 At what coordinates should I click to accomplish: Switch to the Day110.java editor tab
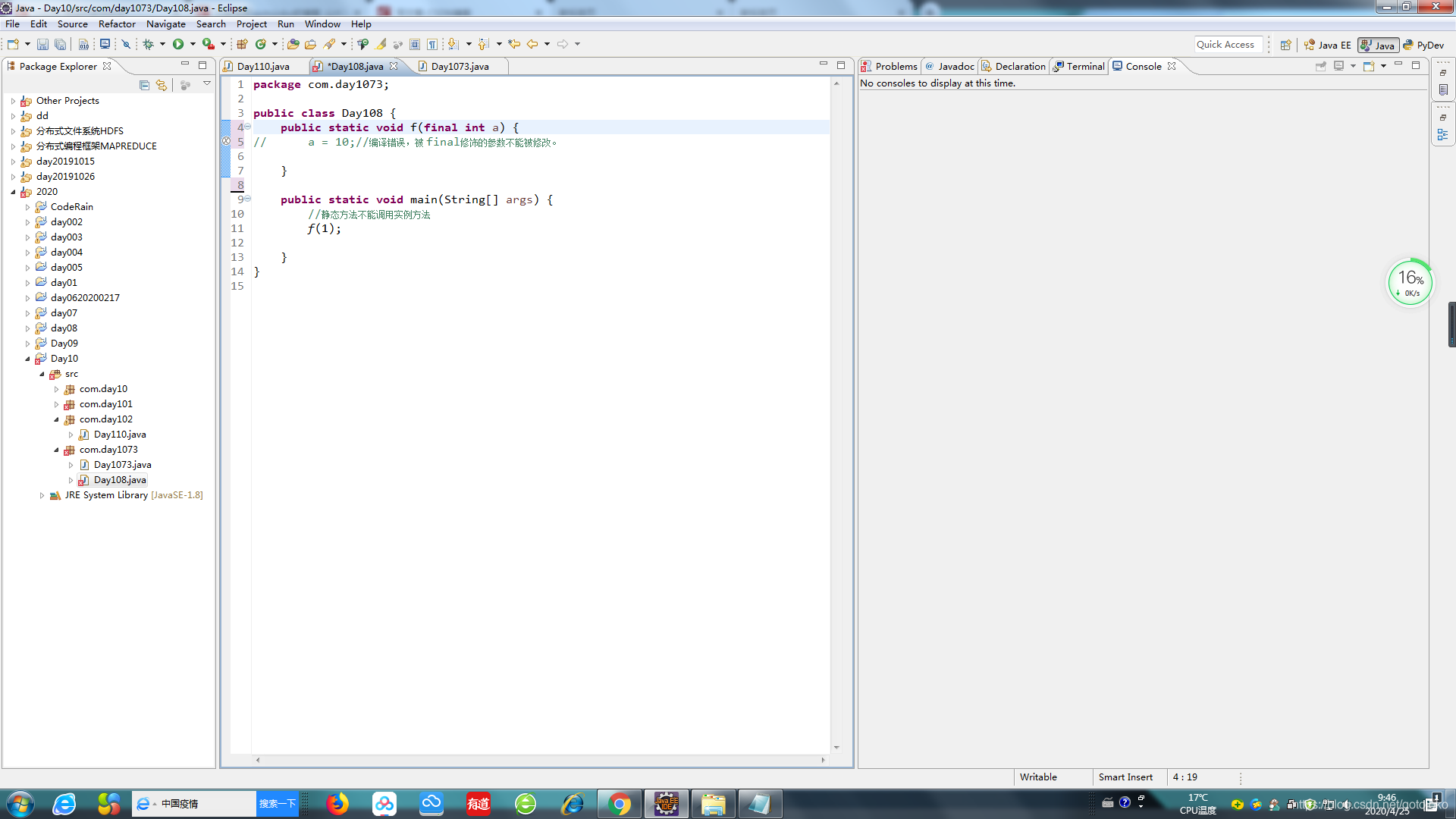(263, 66)
